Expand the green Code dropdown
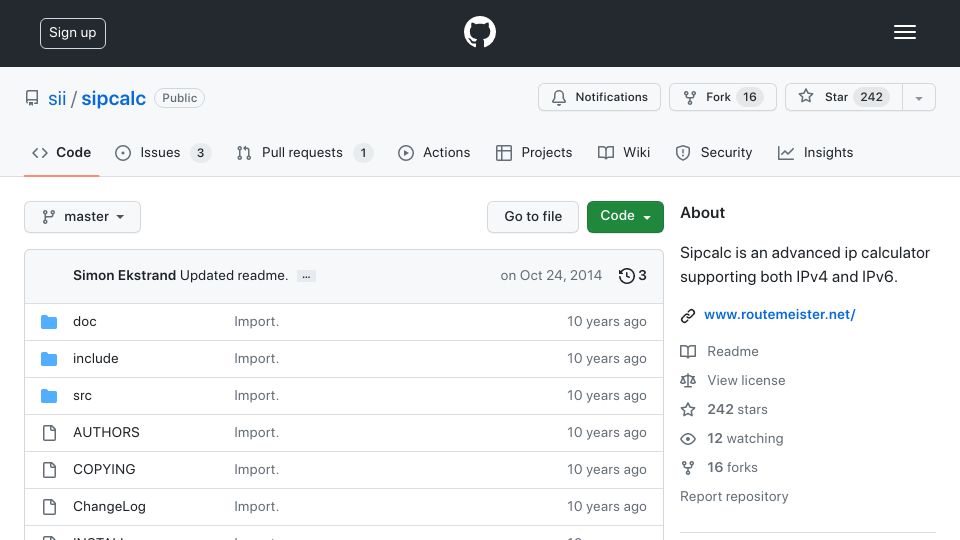 click(625, 217)
